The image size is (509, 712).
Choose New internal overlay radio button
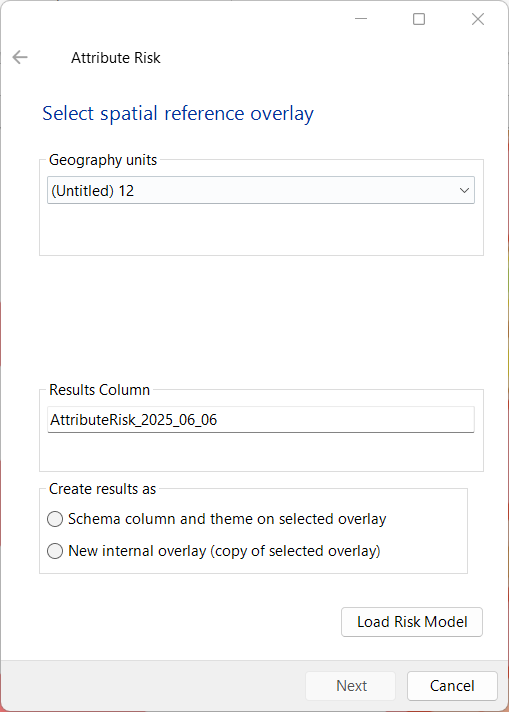point(55,551)
